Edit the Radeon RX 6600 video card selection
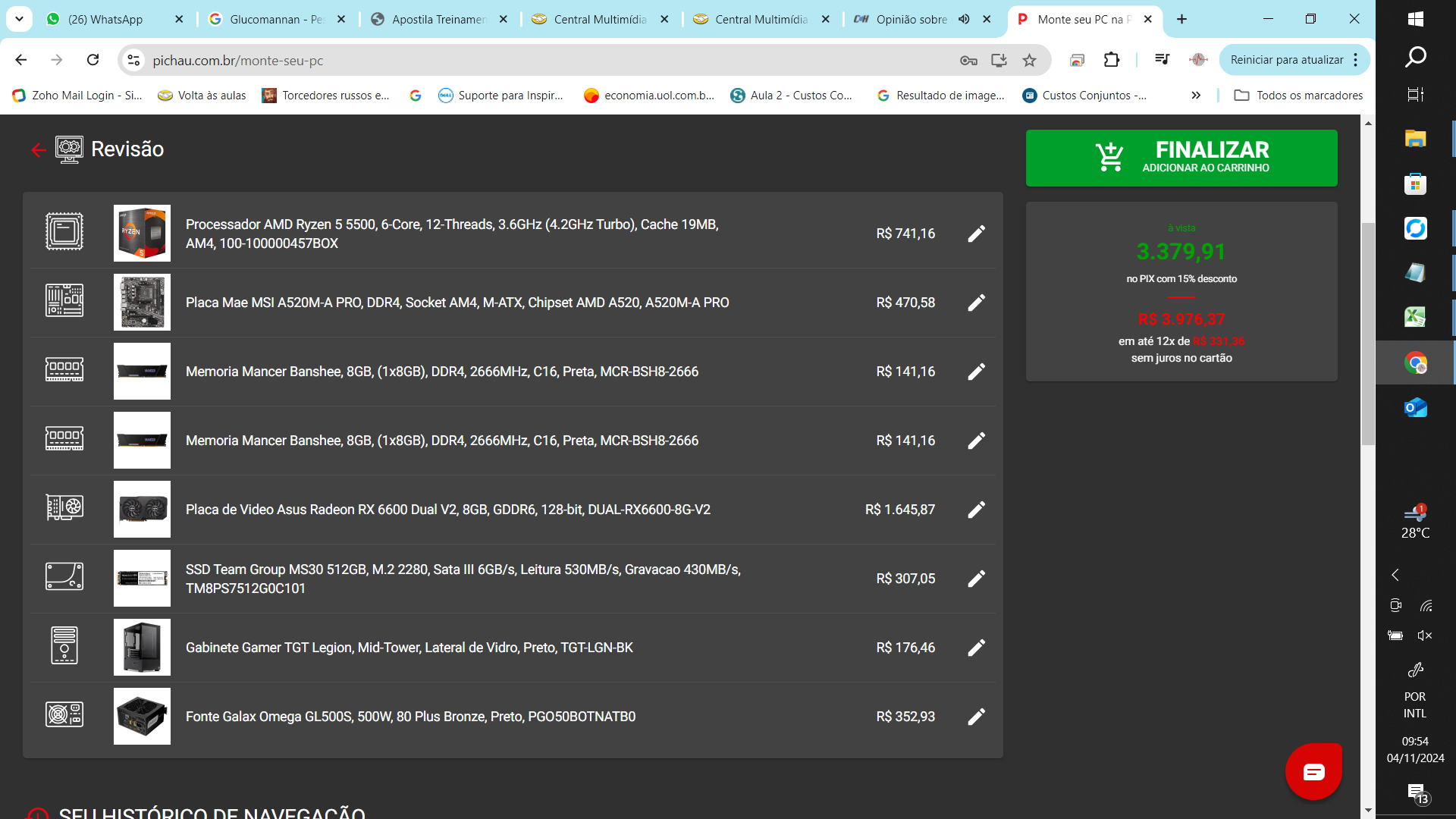This screenshot has height=819, width=1456. [977, 510]
